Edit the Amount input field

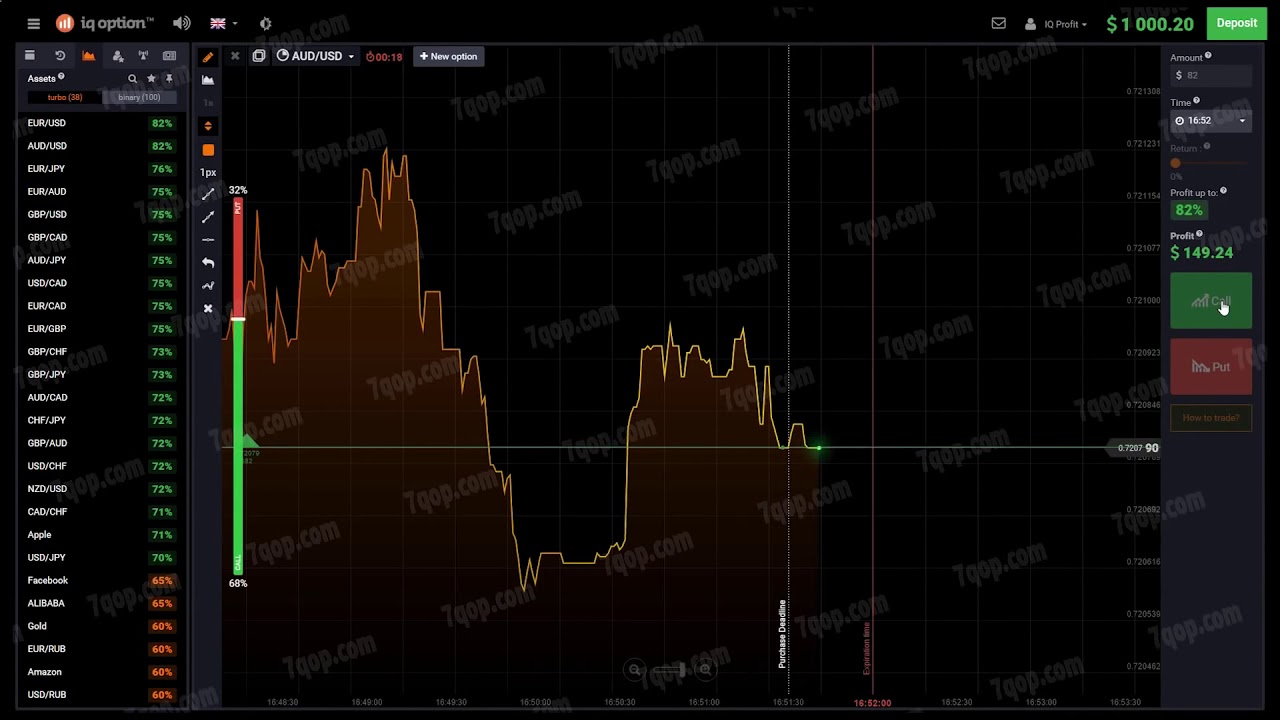pyautogui.click(x=1211, y=76)
